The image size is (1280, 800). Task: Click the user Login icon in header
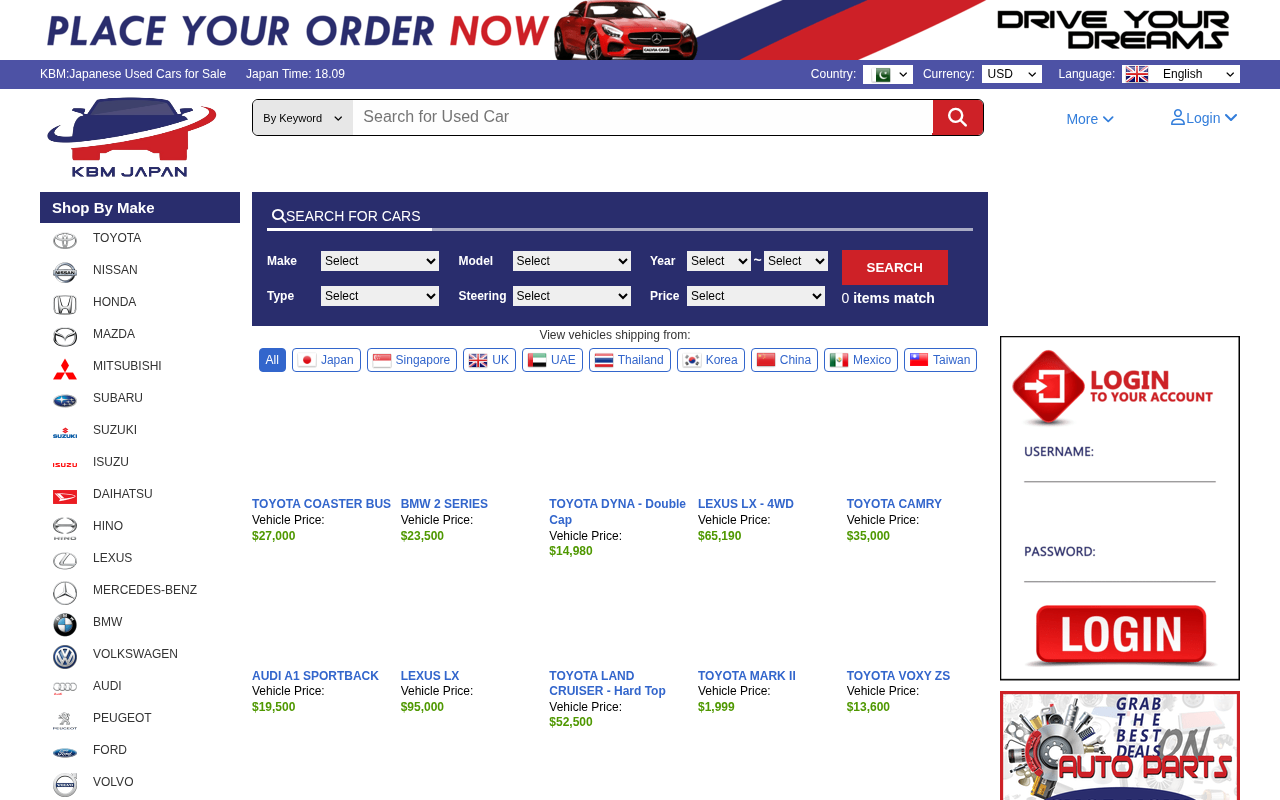1178,118
